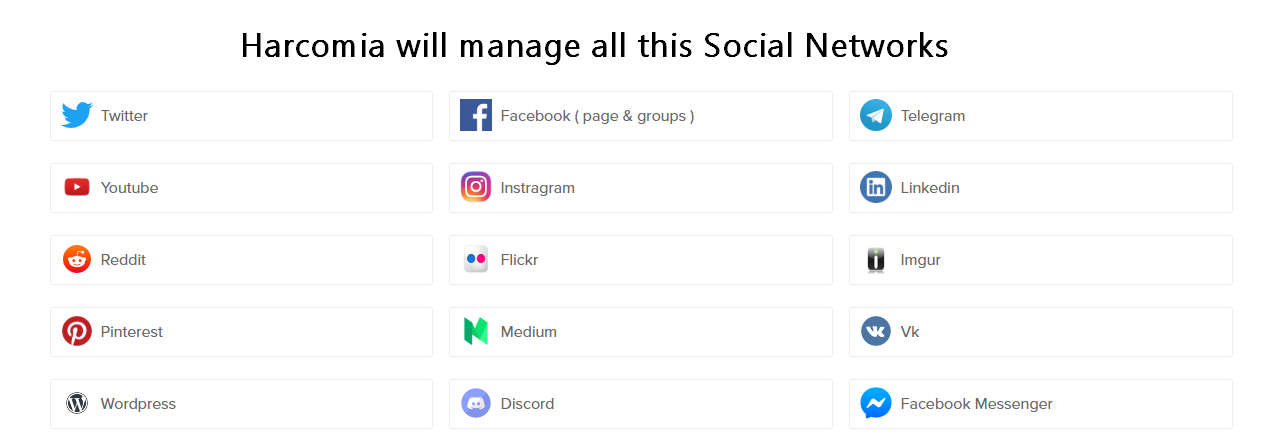
Task: Choose the Pinterest logo icon
Action: [x=77, y=331]
